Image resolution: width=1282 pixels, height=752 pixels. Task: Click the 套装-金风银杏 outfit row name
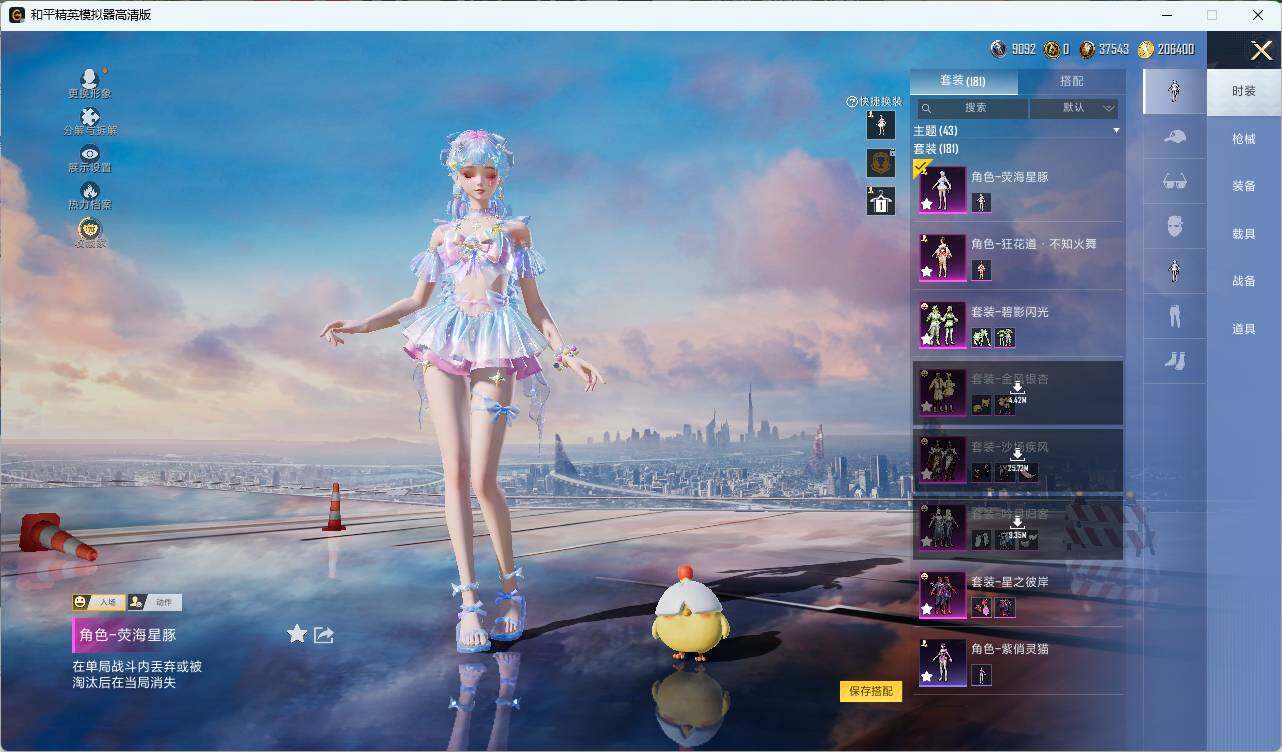(1010, 379)
